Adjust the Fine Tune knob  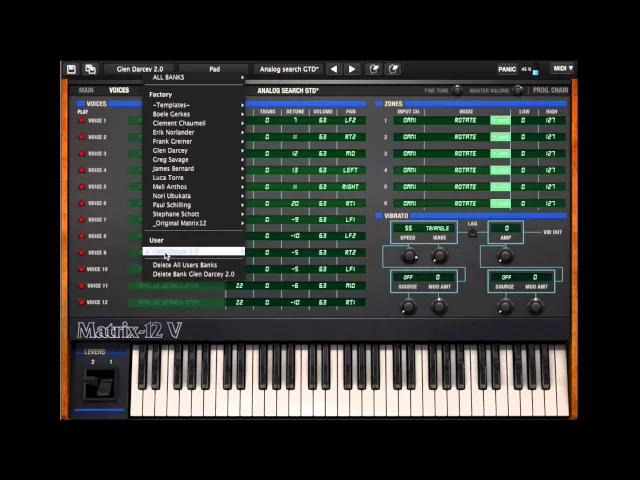click(x=457, y=90)
